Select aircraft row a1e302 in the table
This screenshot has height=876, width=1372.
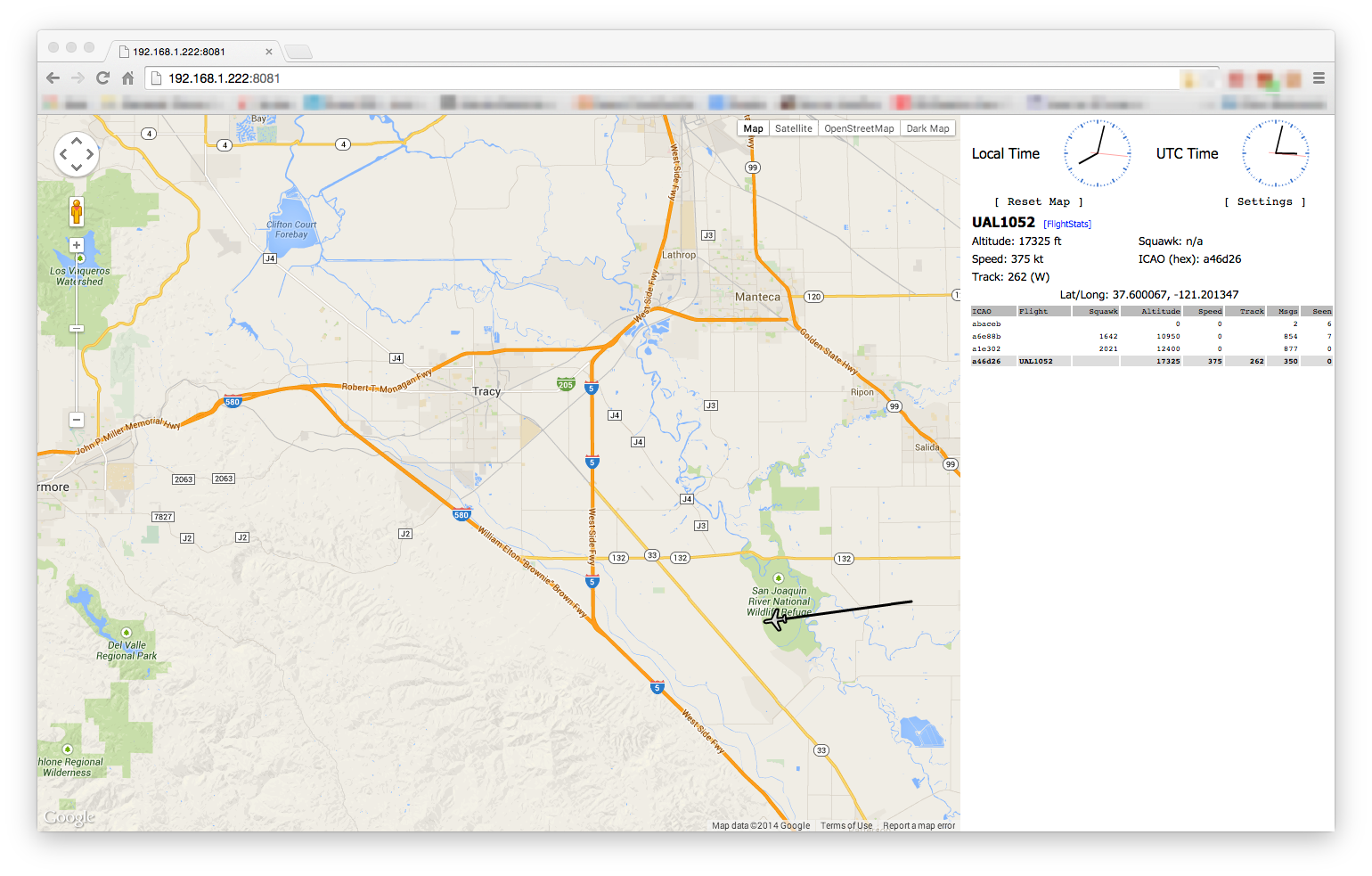click(1151, 349)
